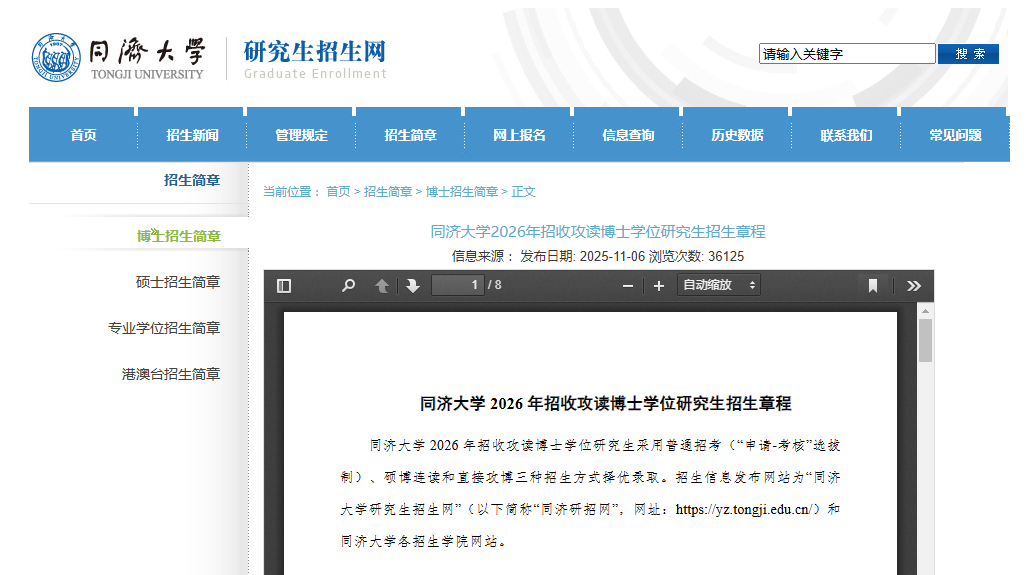The height and width of the screenshot is (575, 1034).
Task: Expand the 自动缩放 zoom dropdown
Action: (x=718, y=286)
